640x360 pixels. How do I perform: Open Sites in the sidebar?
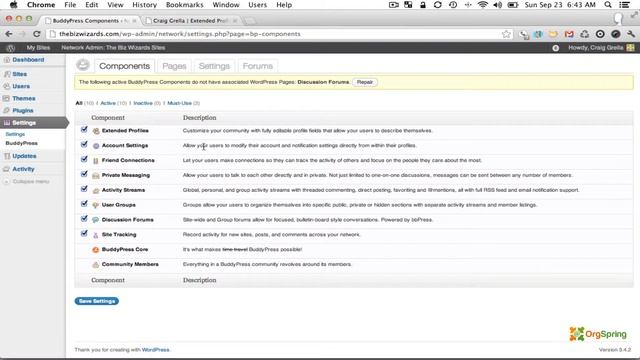pyautogui.click(x=20, y=74)
